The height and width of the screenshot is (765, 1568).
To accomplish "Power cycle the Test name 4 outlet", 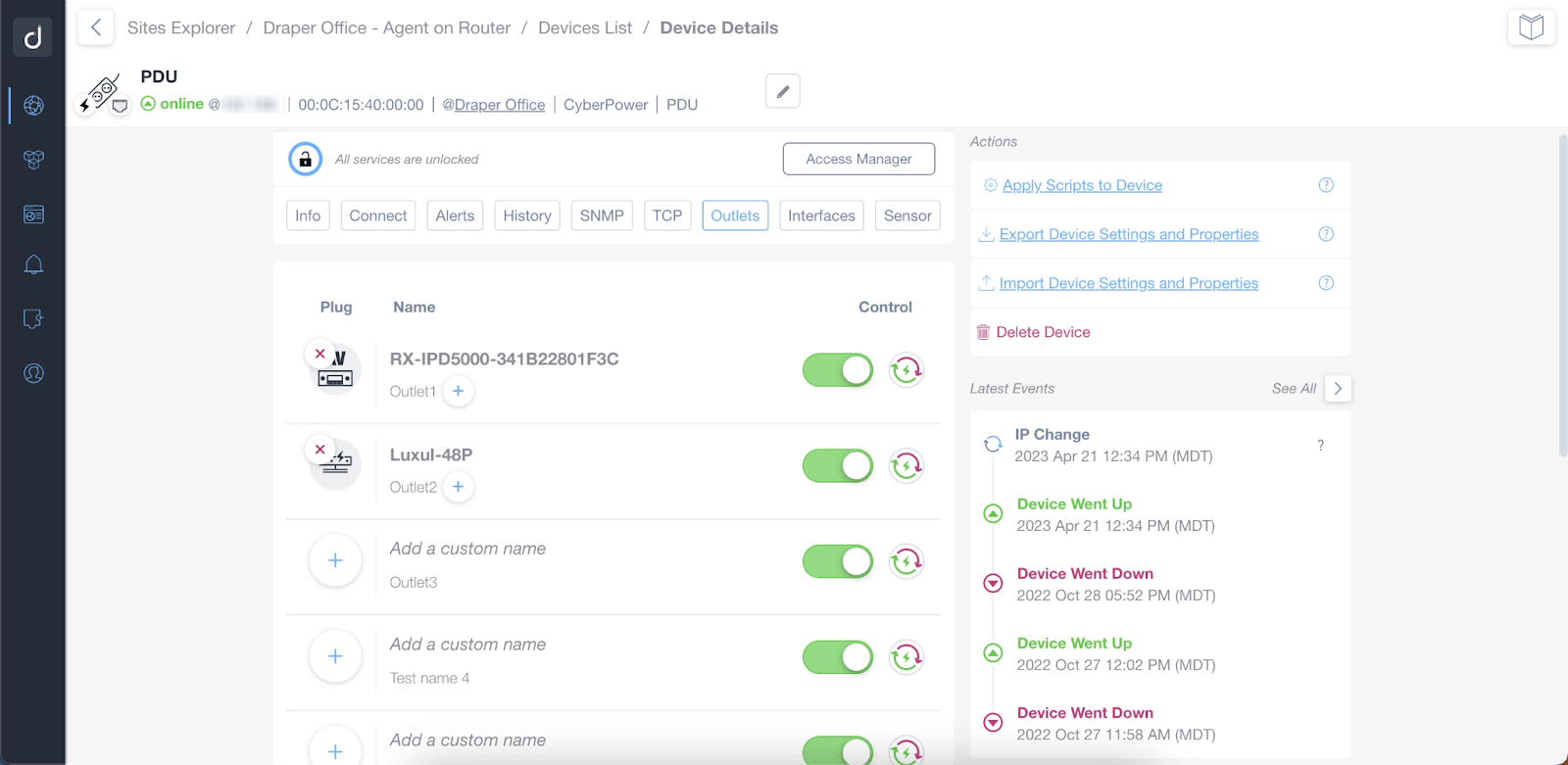I will pyautogui.click(x=906, y=657).
